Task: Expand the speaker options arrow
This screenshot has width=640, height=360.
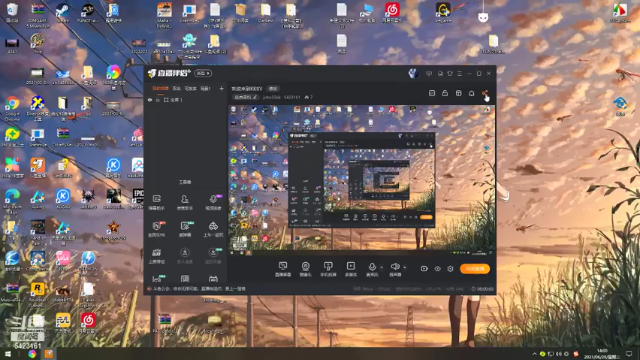Action: coord(404,268)
